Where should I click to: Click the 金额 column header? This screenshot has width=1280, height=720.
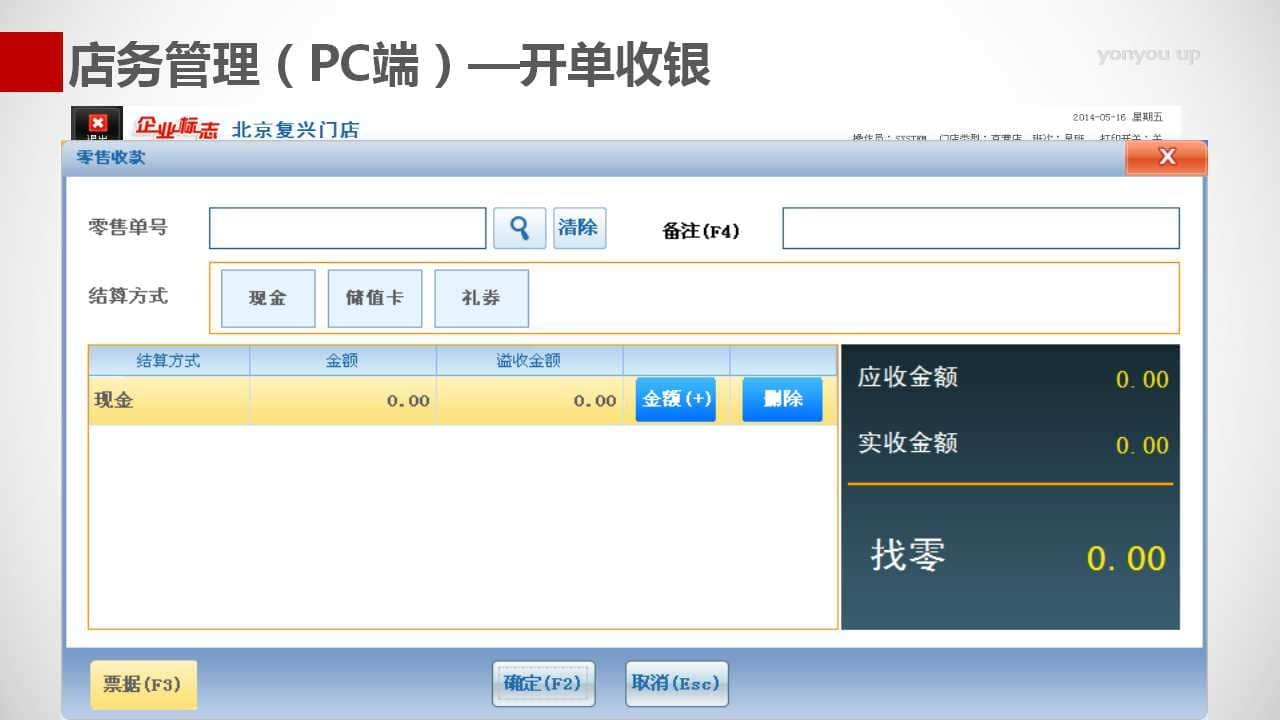342,361
